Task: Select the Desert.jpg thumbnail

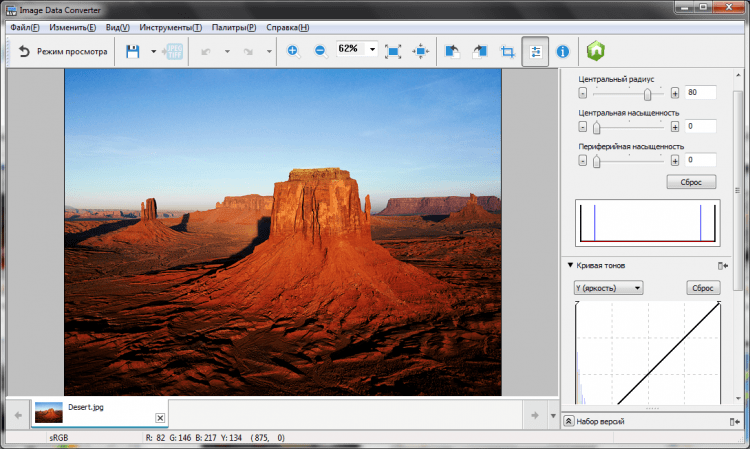Action: 49,412
